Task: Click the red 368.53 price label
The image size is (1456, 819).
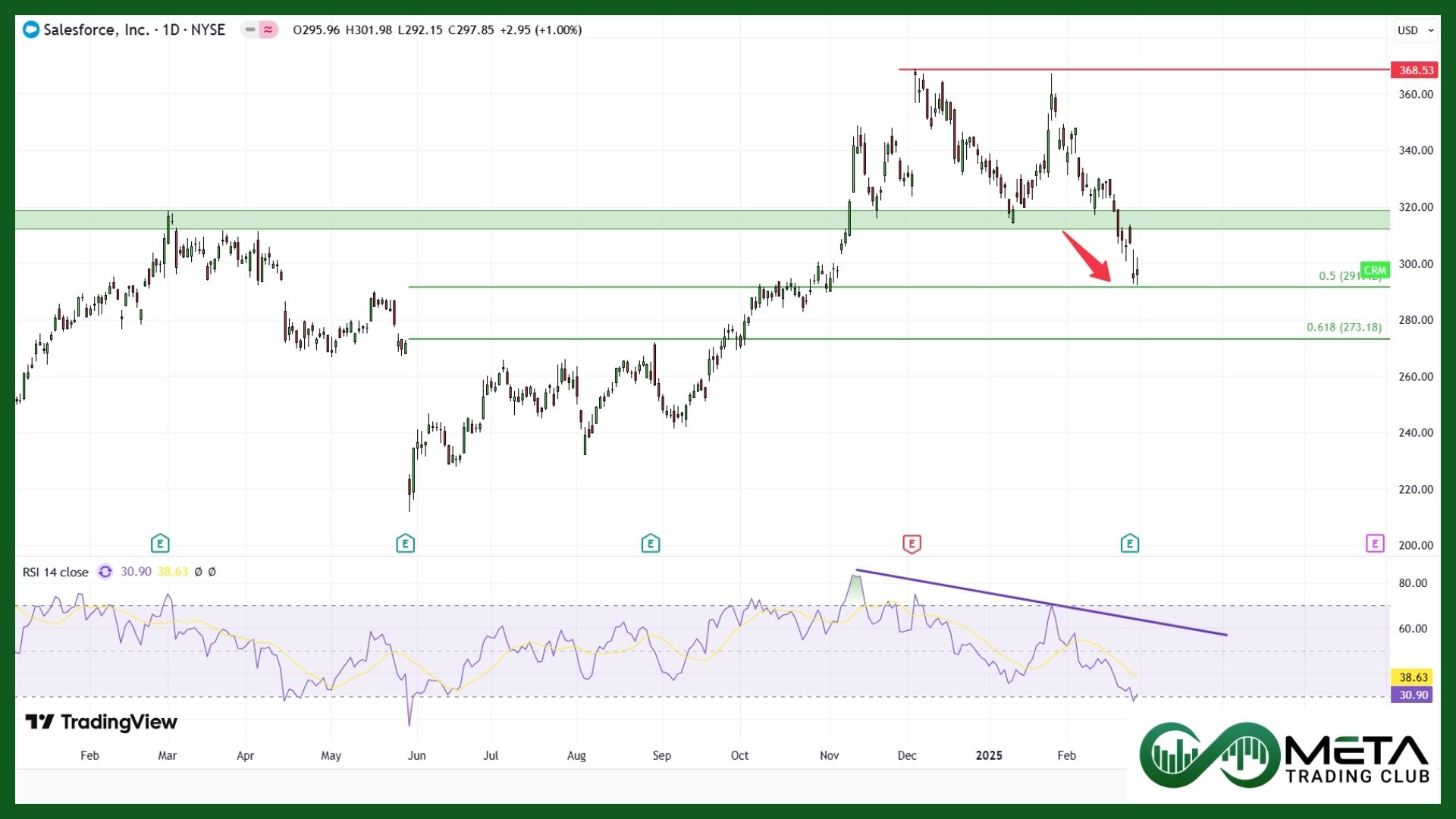Action: (x=1415, y=70)
